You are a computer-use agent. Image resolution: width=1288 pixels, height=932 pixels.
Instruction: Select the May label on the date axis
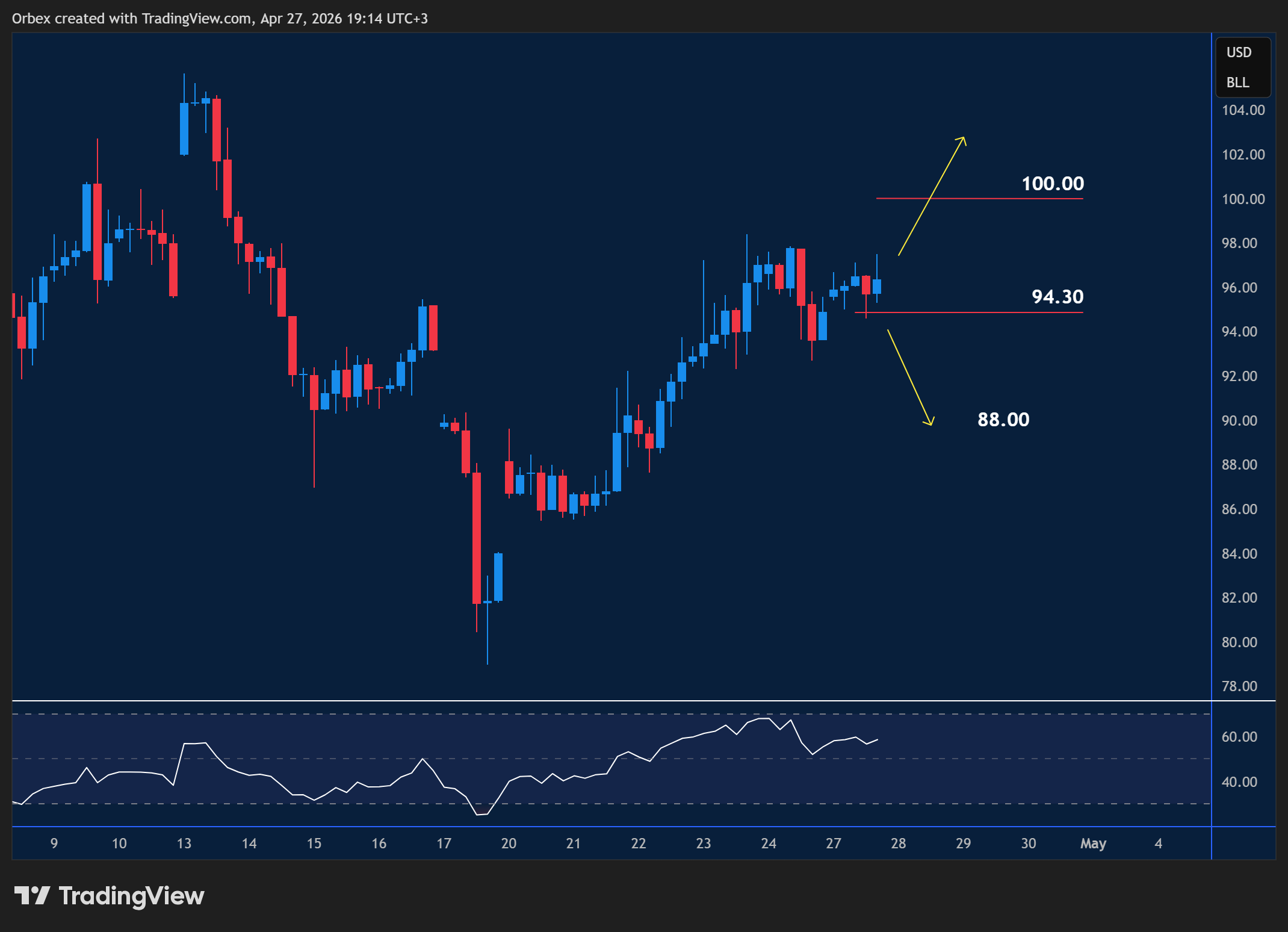click(x=1094, y=844)
